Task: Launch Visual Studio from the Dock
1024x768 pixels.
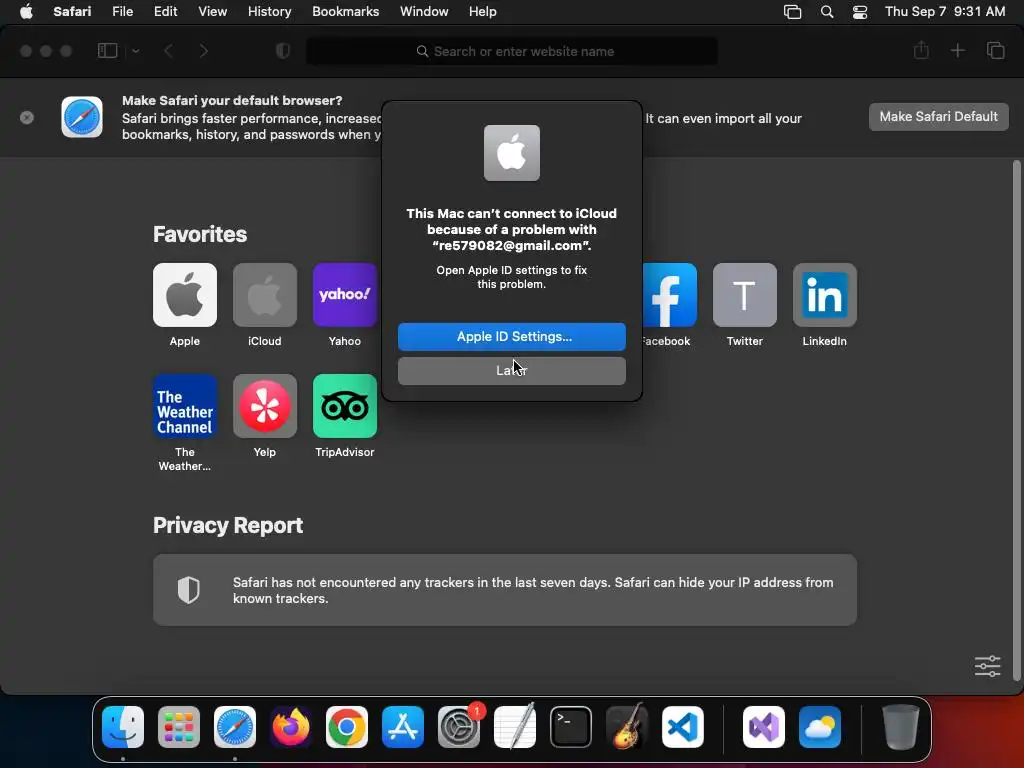Action: tap(764, 727)
